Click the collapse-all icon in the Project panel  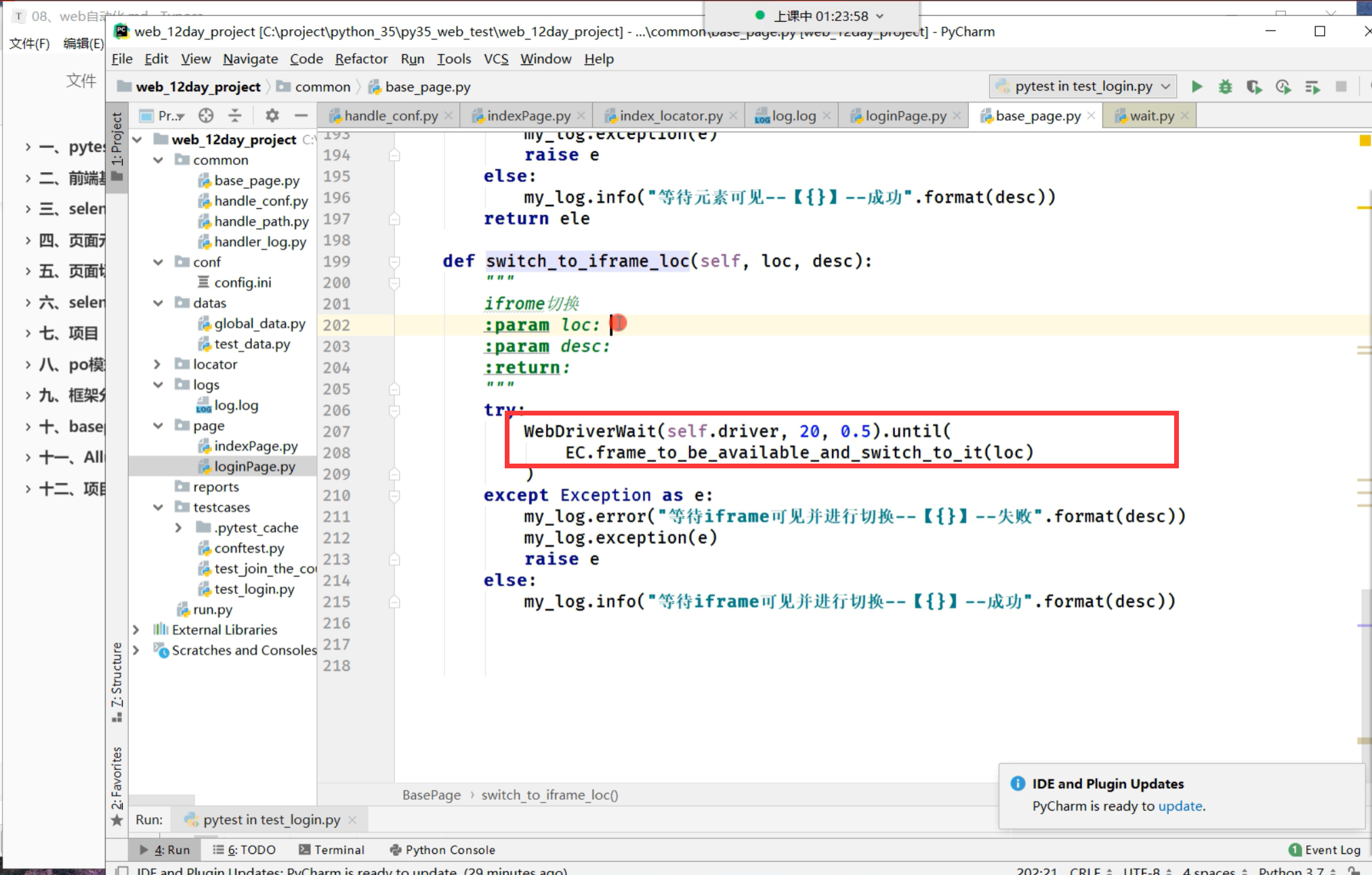pyautogui.click(x=234, y=116)
